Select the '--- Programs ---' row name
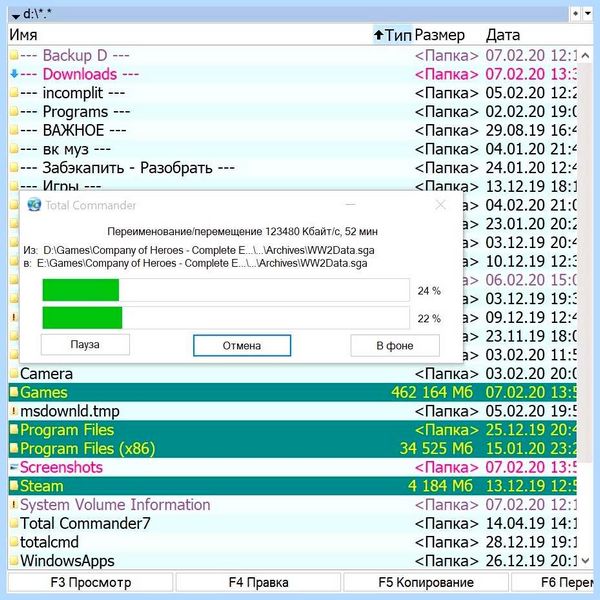Image resolution: width=600 pixels, height=600 pixels. tap(75, 112)
